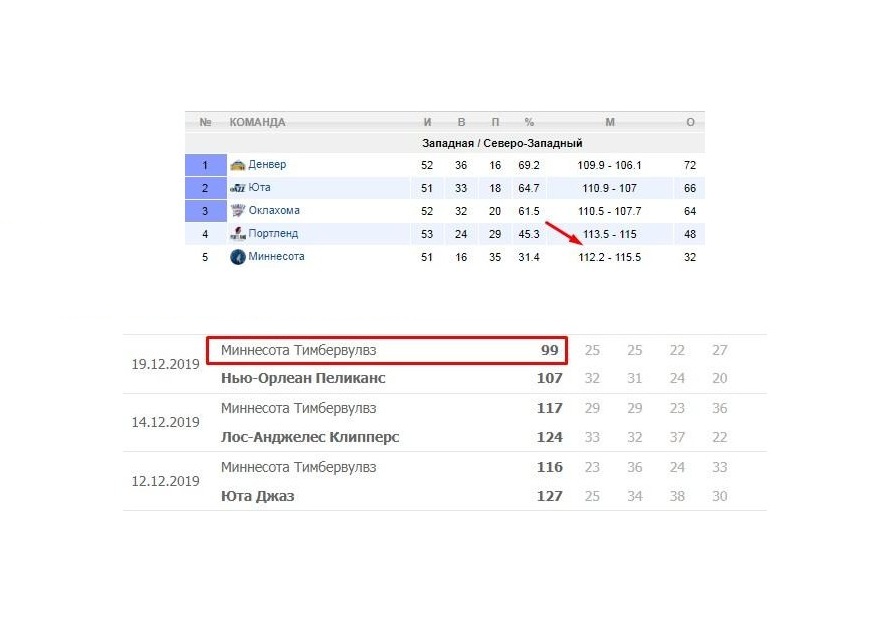The height and width of the screenshot is (618, 869).
Task: Click the 113.5 - 115 average score
Action: [610, 234]
